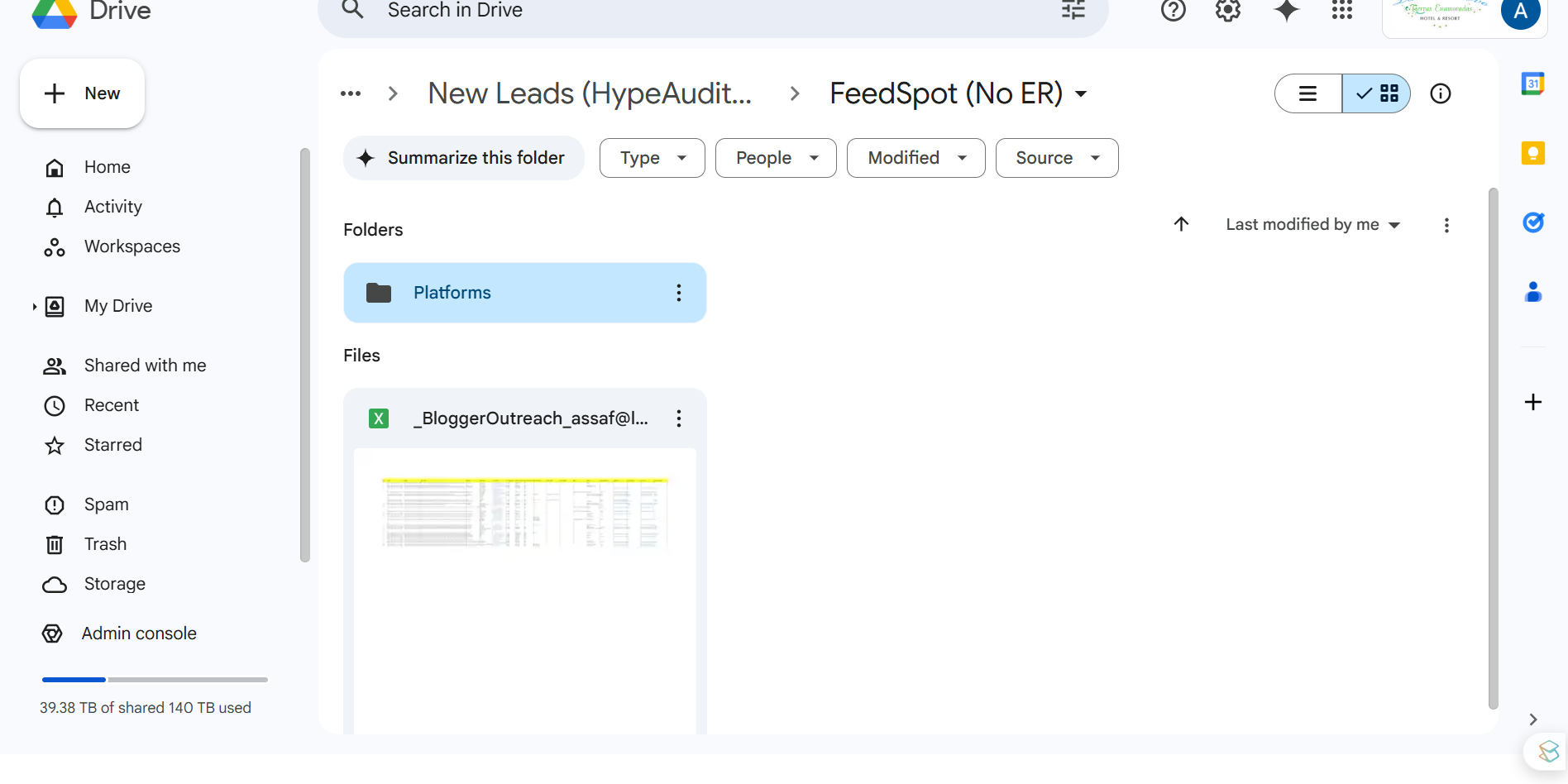
Task: Open Google Tasks side panel
Action: [1533, 222]
